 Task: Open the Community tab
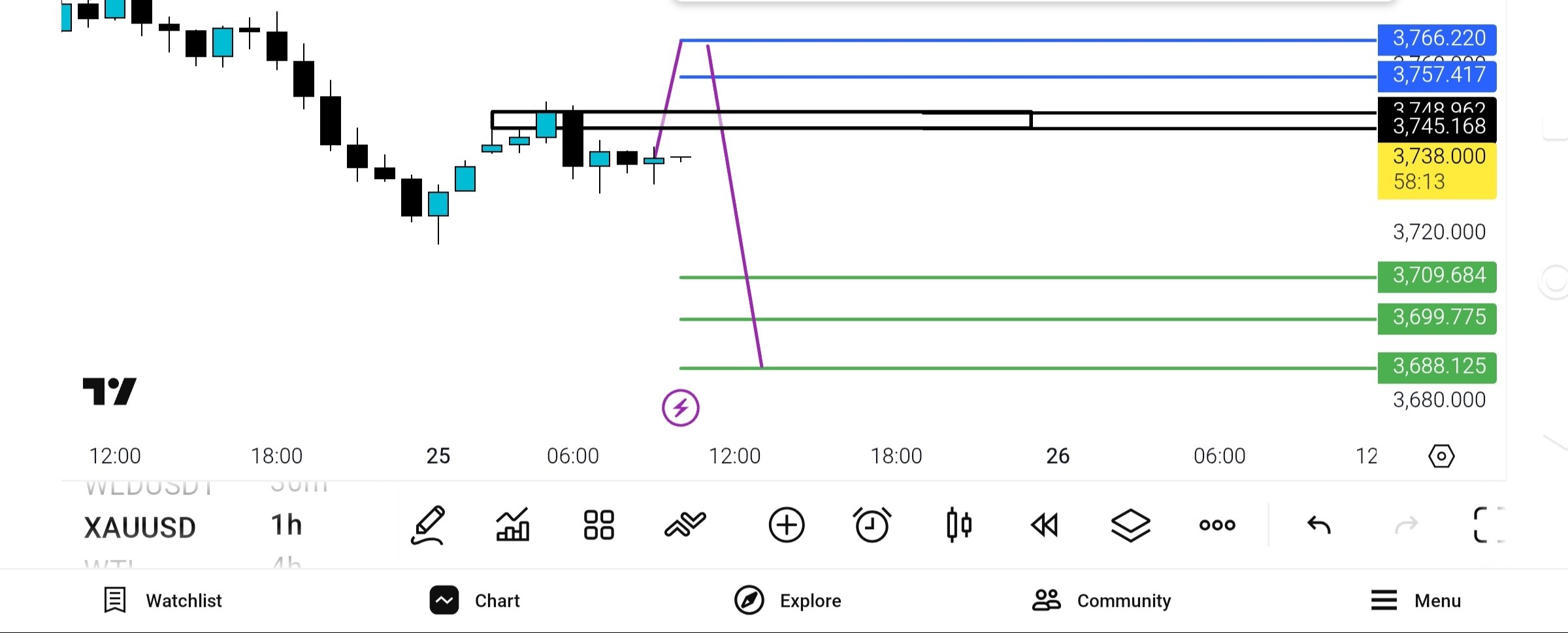click(1102, 600)
